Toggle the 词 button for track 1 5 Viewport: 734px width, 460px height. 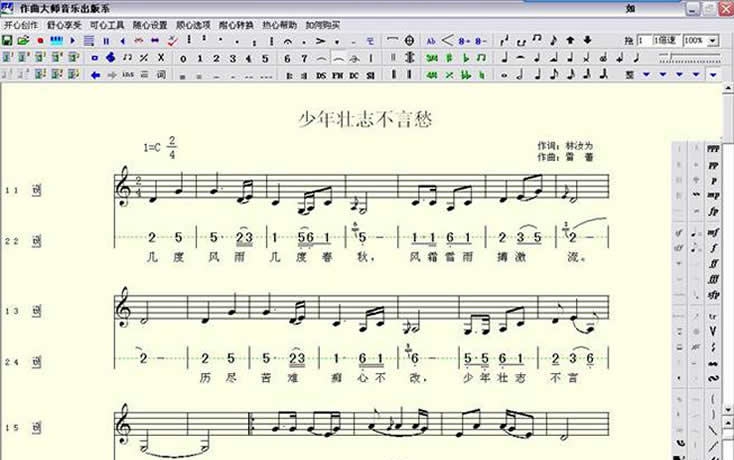[37, 428]
